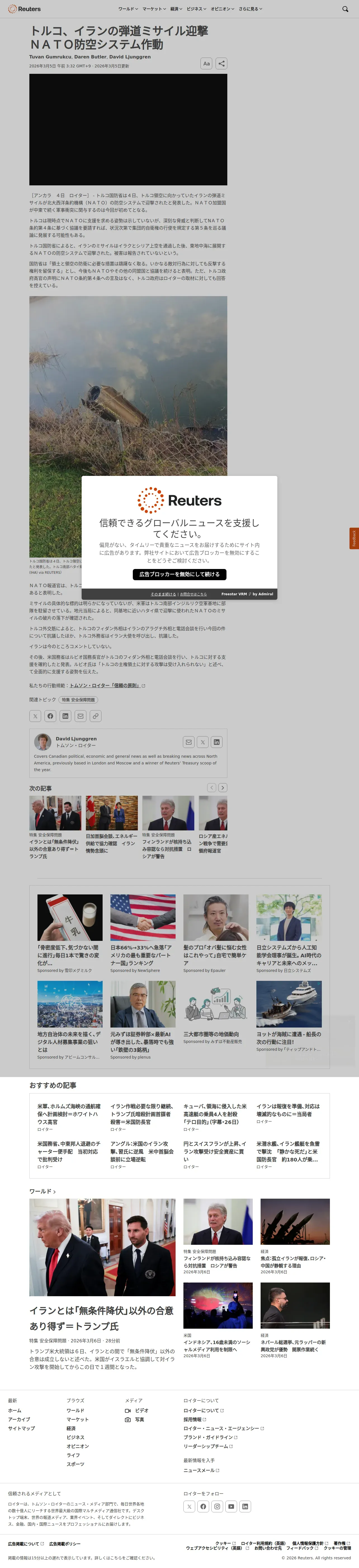This screenshot has height=1568, width=359.
Task: Open 米軍、ホルムズ海峡の通航確保へ recommended article
Action: [69, 1114]
